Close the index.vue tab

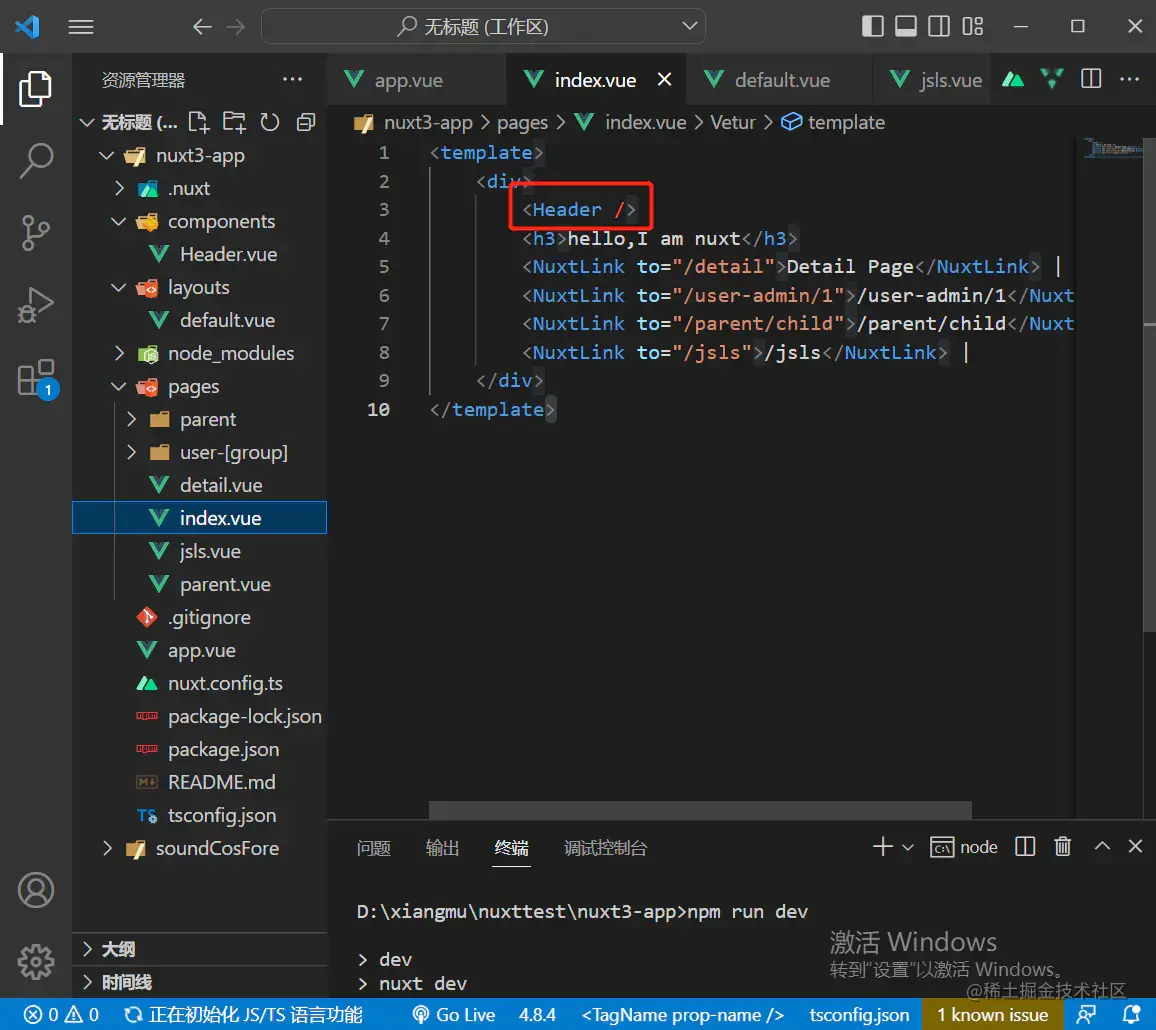click(x=664, y=79)
